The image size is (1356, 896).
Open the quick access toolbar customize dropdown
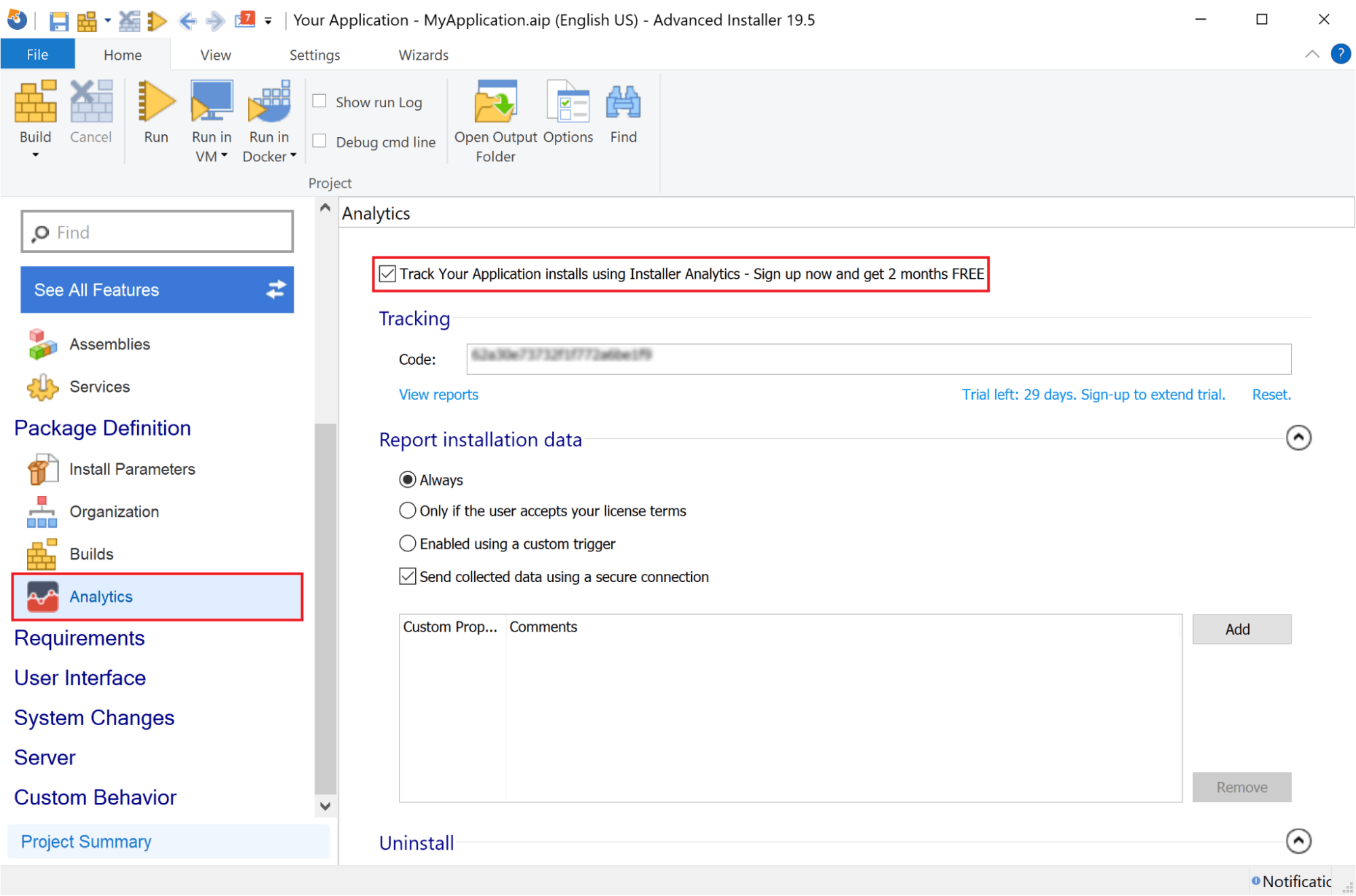tap(269, 21)
